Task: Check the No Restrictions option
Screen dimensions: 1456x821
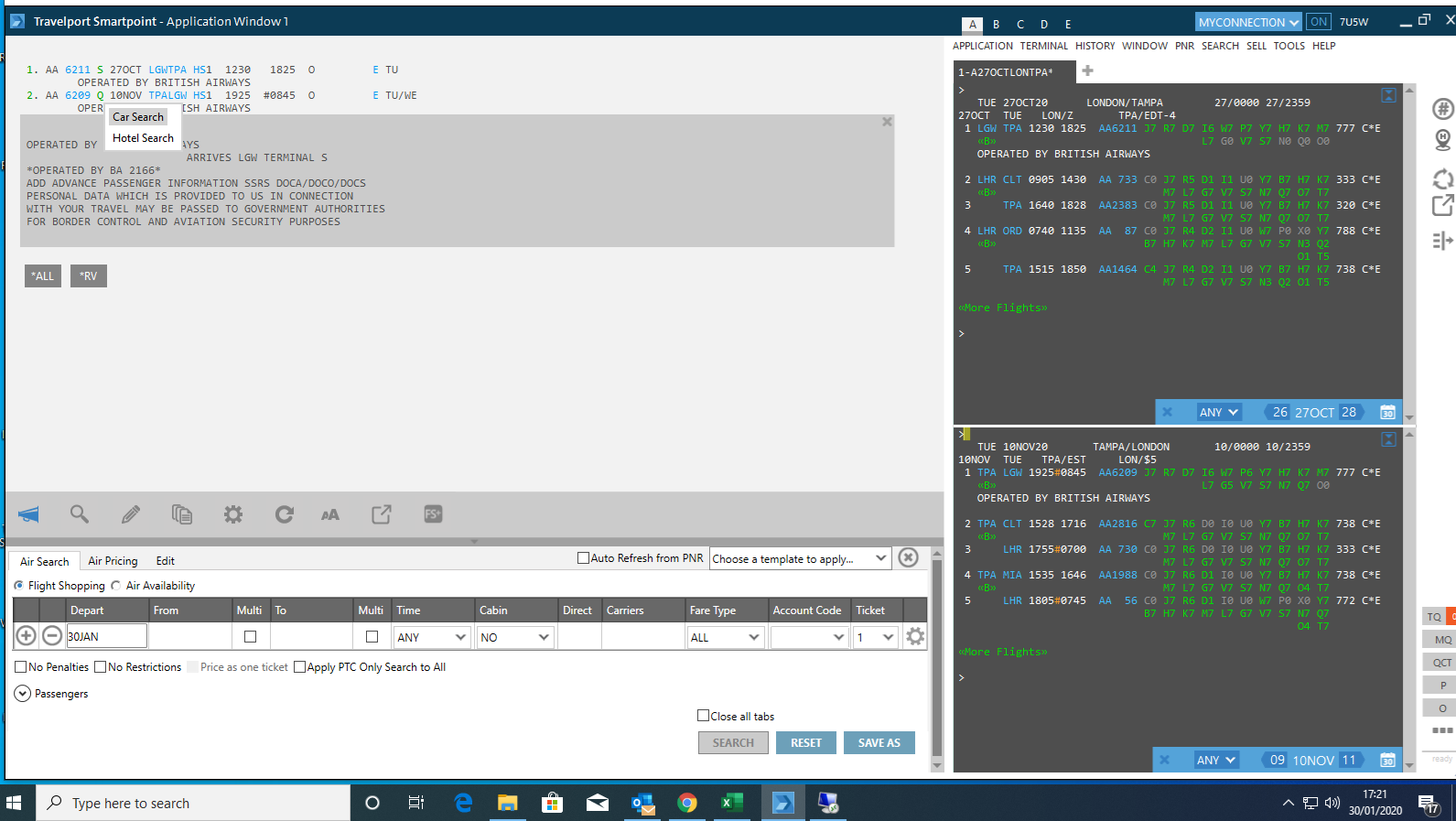Action: click(x=101, y=667)
